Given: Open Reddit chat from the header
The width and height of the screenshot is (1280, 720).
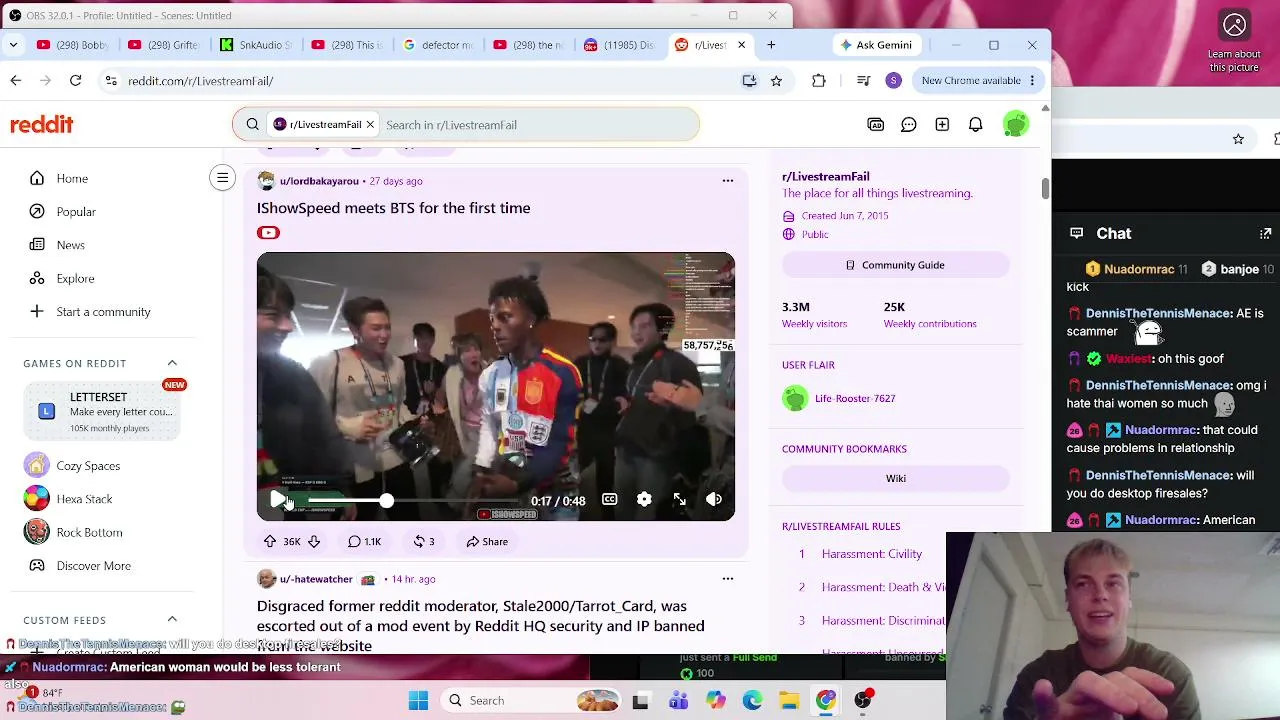Looking at the screenshot, I should [909, 125].
